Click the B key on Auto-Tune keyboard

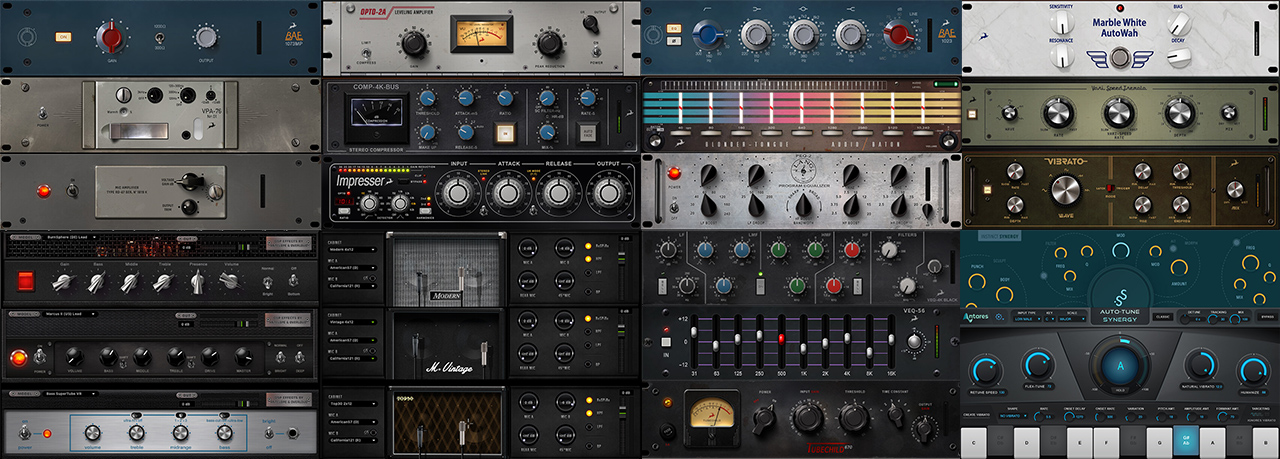tap(1265, 443)
